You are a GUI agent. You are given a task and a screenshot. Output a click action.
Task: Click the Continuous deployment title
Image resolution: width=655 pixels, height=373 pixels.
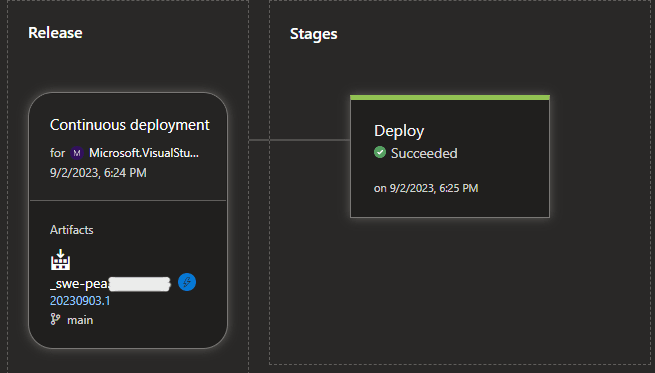point(129,125)
